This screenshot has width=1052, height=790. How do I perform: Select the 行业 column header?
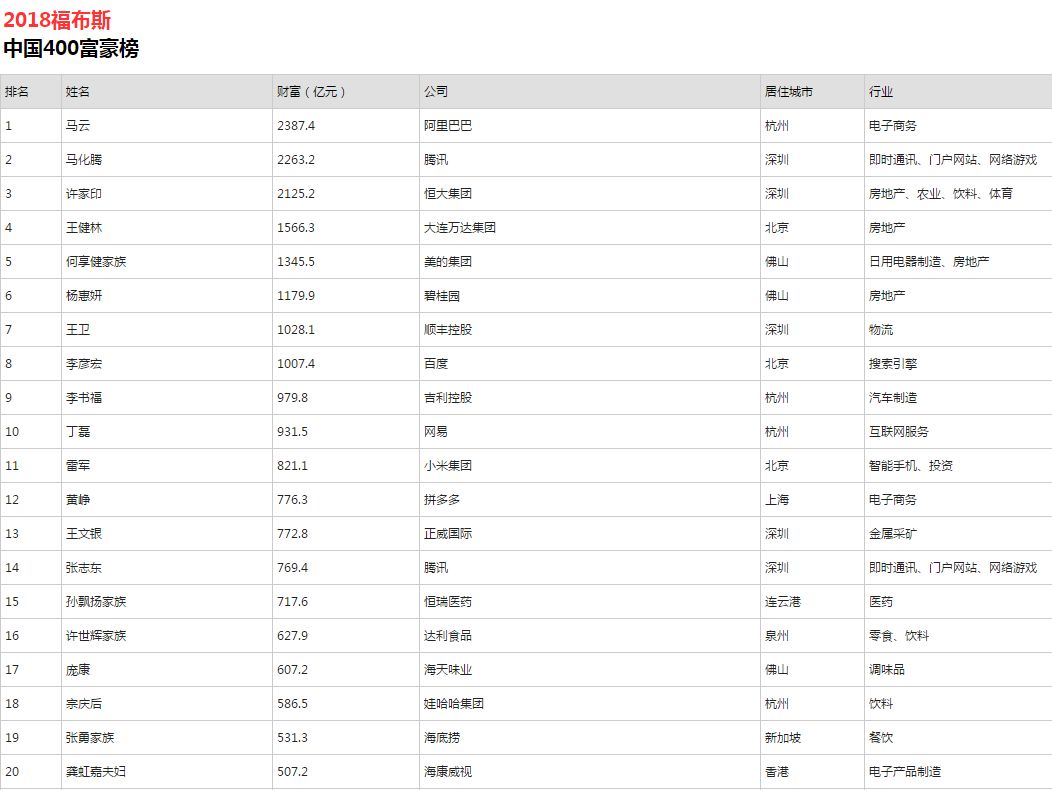[x=881, y=92]
